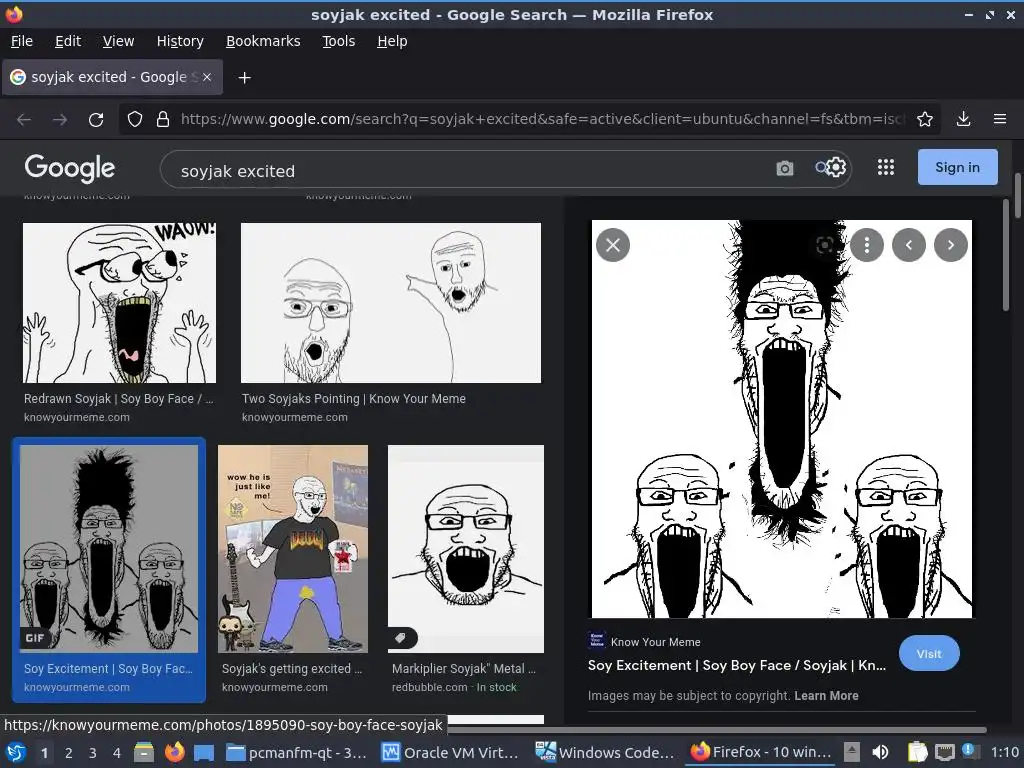Click the volume speaker tray icon
This screenshot has width=1024, height=768.
[880, 752]
